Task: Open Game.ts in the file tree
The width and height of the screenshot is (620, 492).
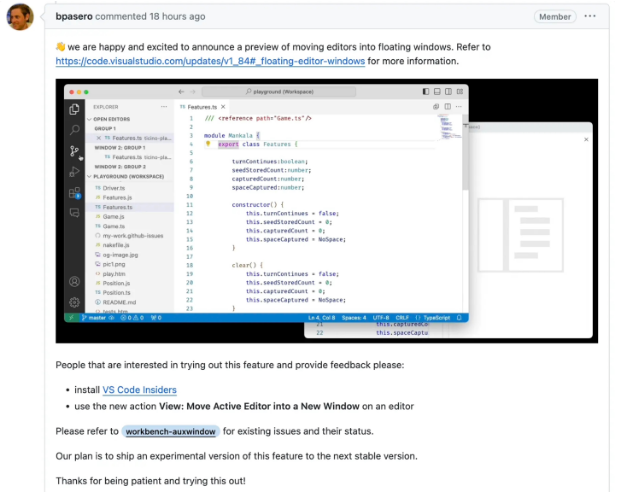Action: (x=113, y=227)
